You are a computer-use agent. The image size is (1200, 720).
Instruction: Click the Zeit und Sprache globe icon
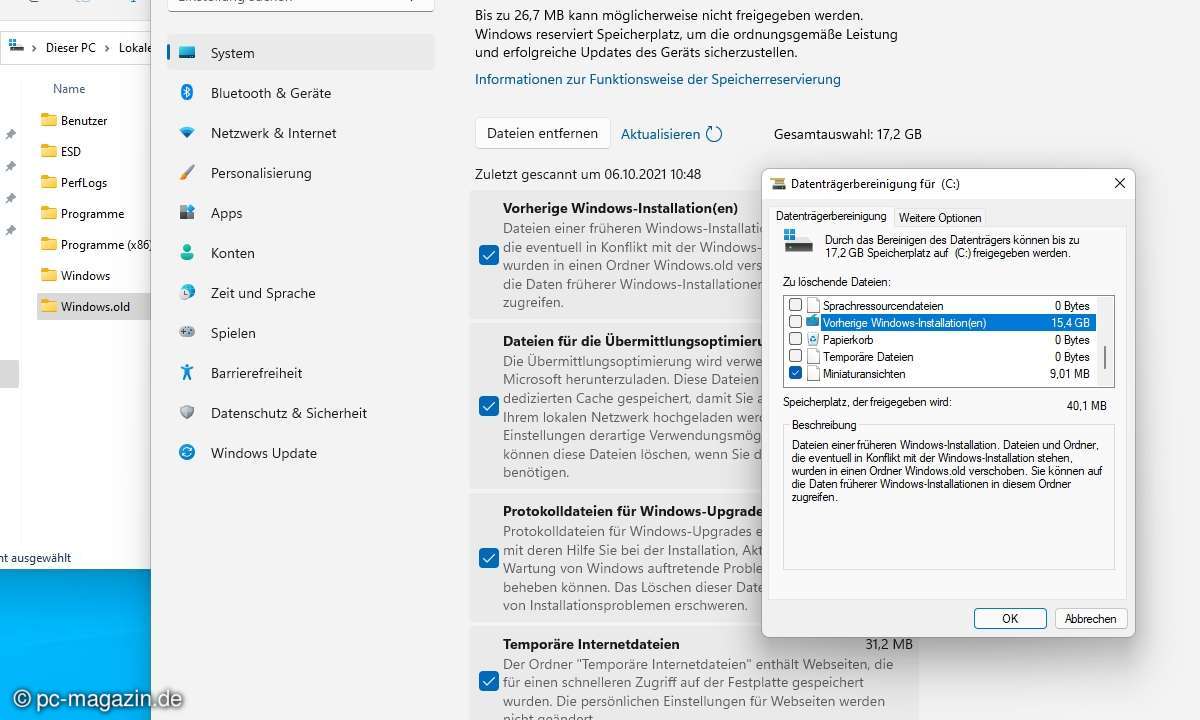(x=187, y=292)
